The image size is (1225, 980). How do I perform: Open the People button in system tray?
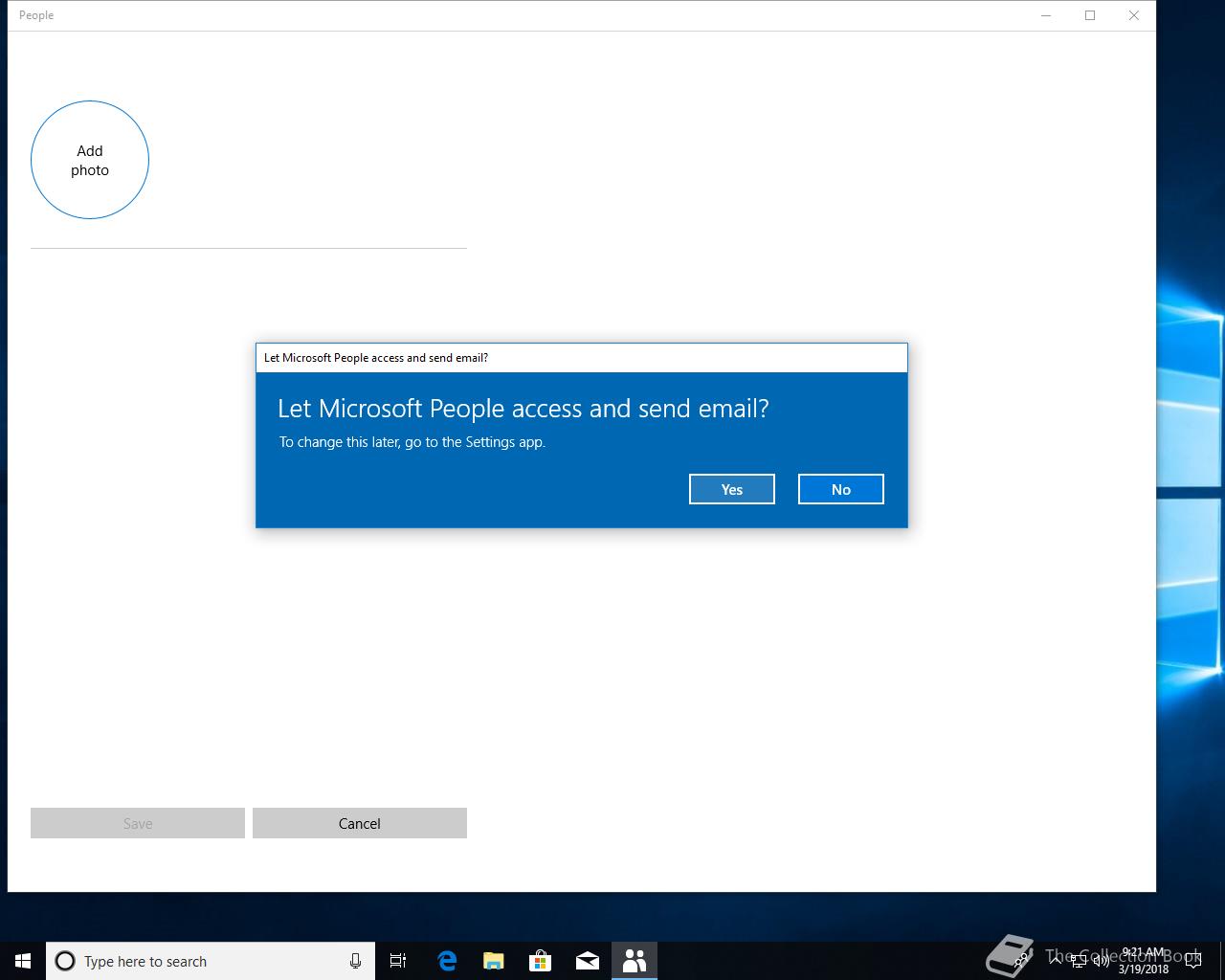[x=1022, y=961]
